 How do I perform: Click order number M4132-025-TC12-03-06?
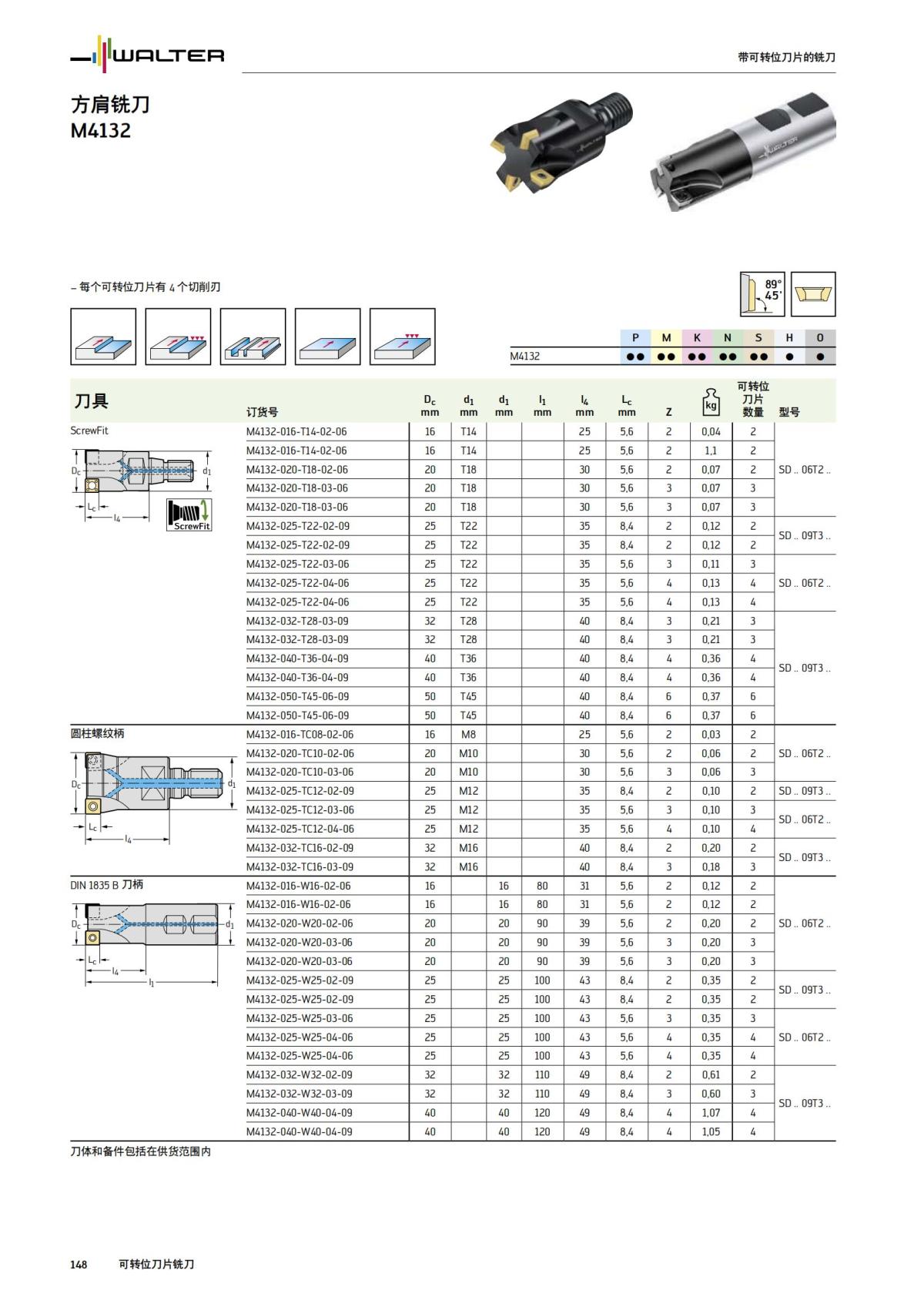coord(300,809)
